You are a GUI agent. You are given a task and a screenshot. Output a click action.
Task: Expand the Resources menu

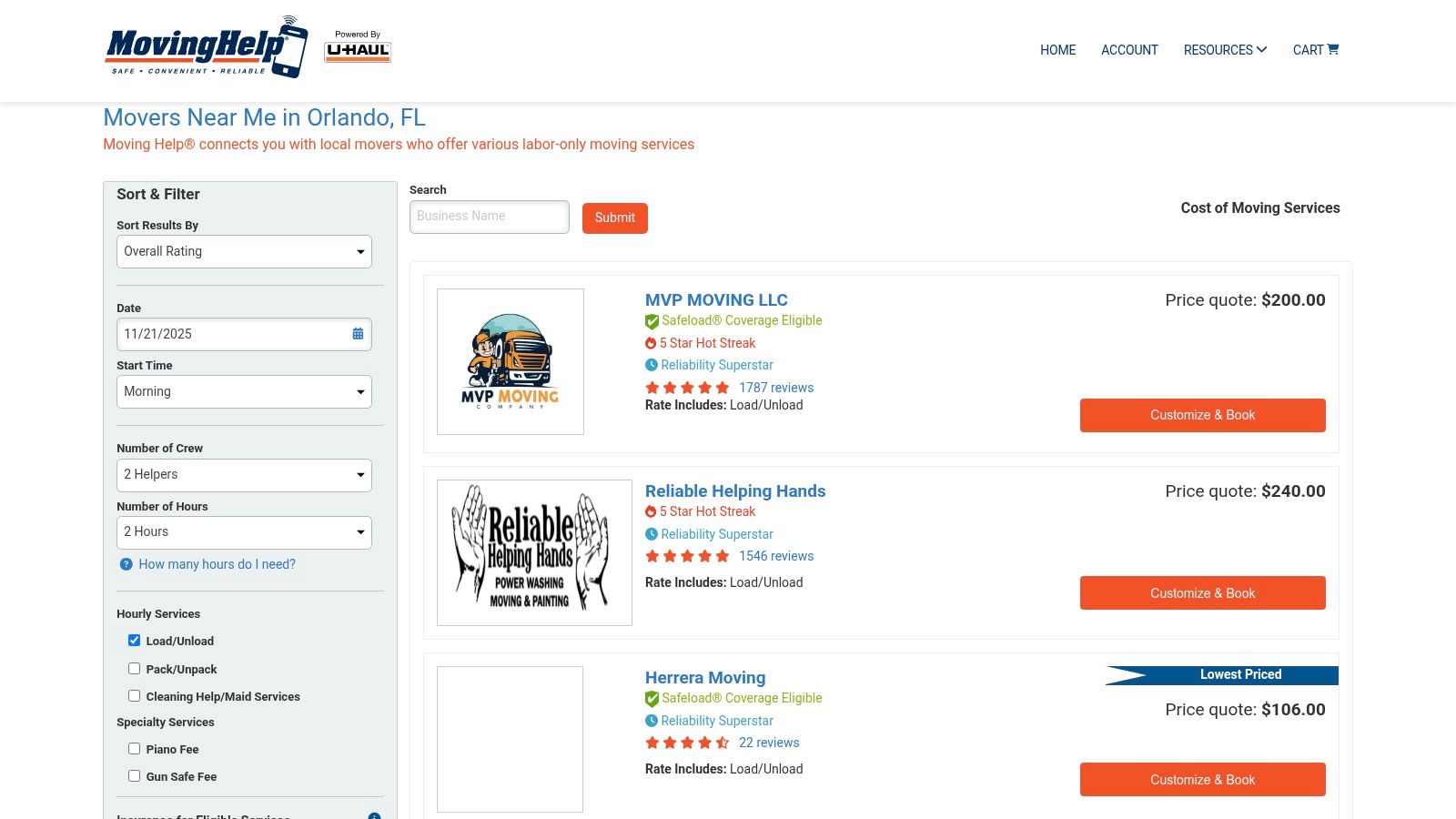1225,50
